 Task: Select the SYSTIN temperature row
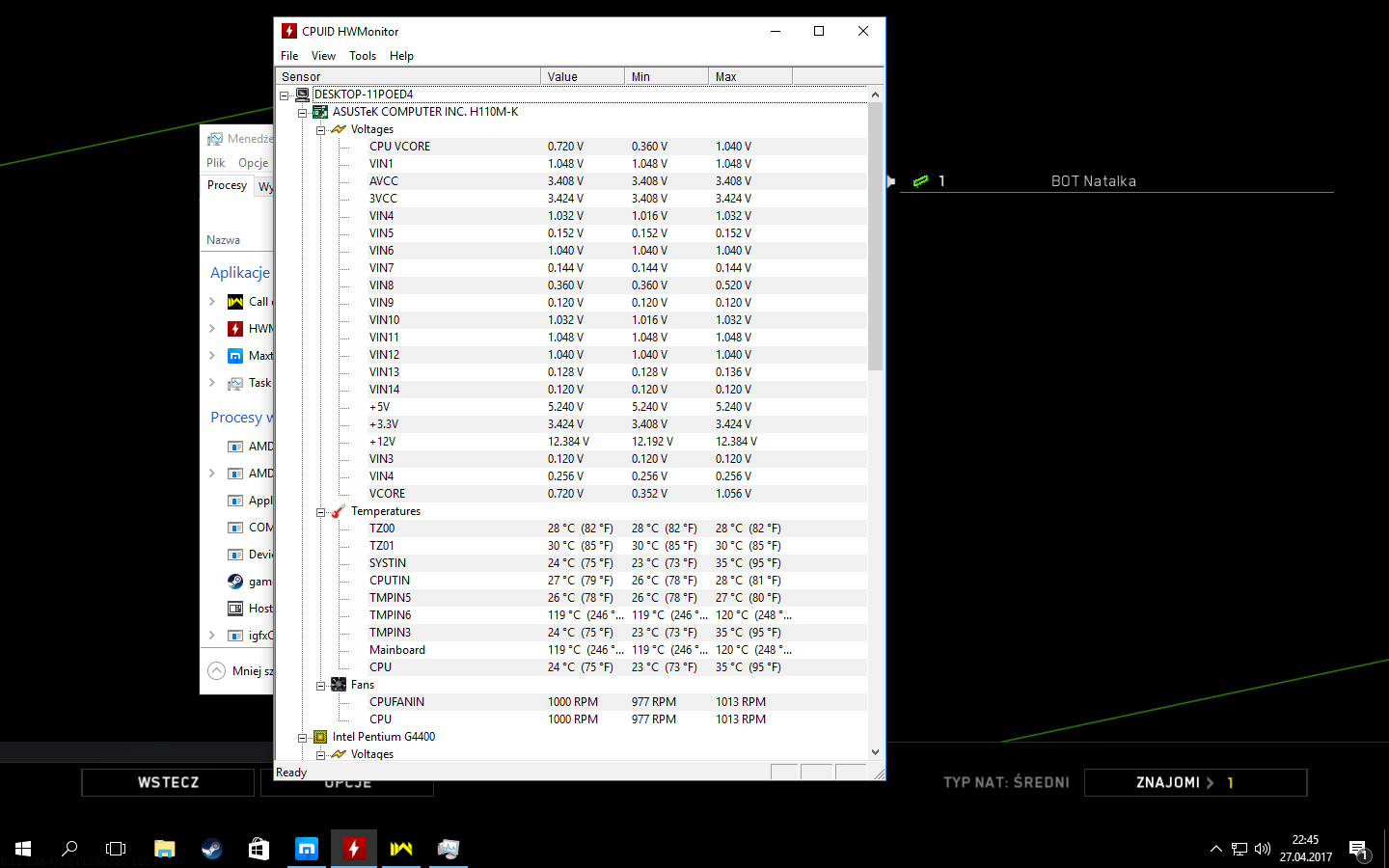pyautogui.click(x=617, y=563)
